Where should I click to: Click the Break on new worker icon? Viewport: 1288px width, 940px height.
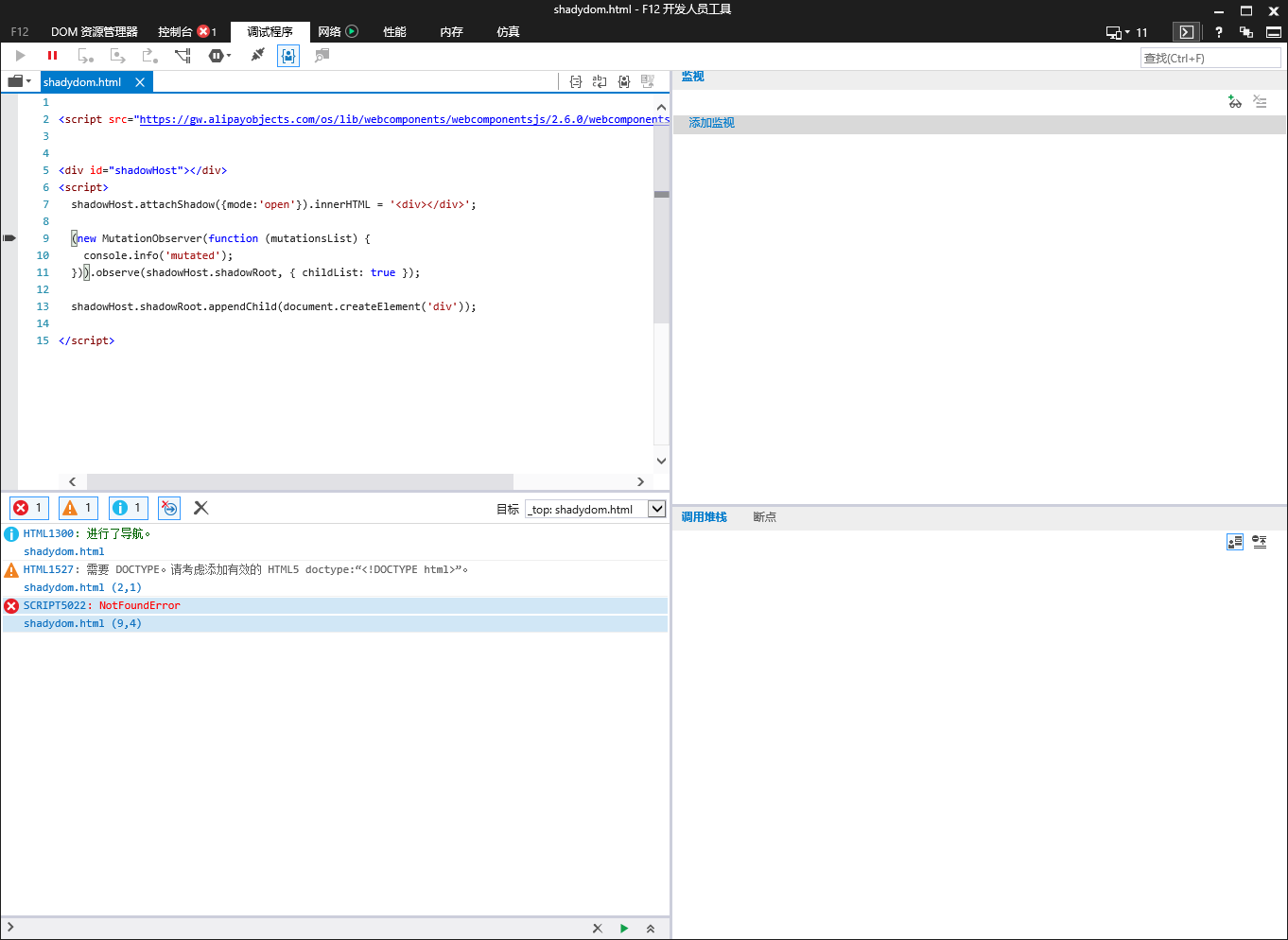pyautogui.click(x=183, y=56)
